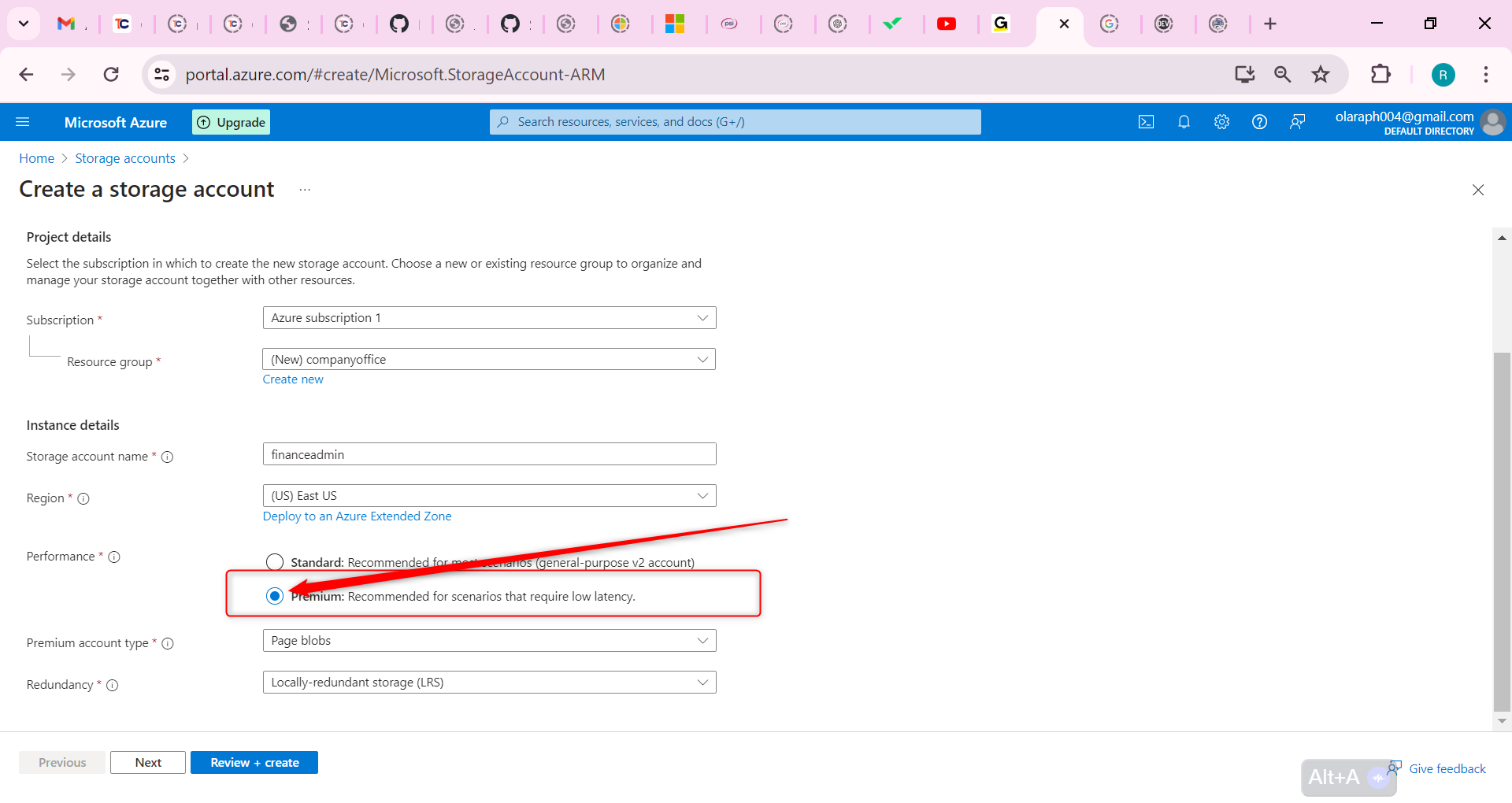The height and width of the screenshot is (803, 1512).
Task: Open the Azure portal hamburger menu
Action: point(23,122)
